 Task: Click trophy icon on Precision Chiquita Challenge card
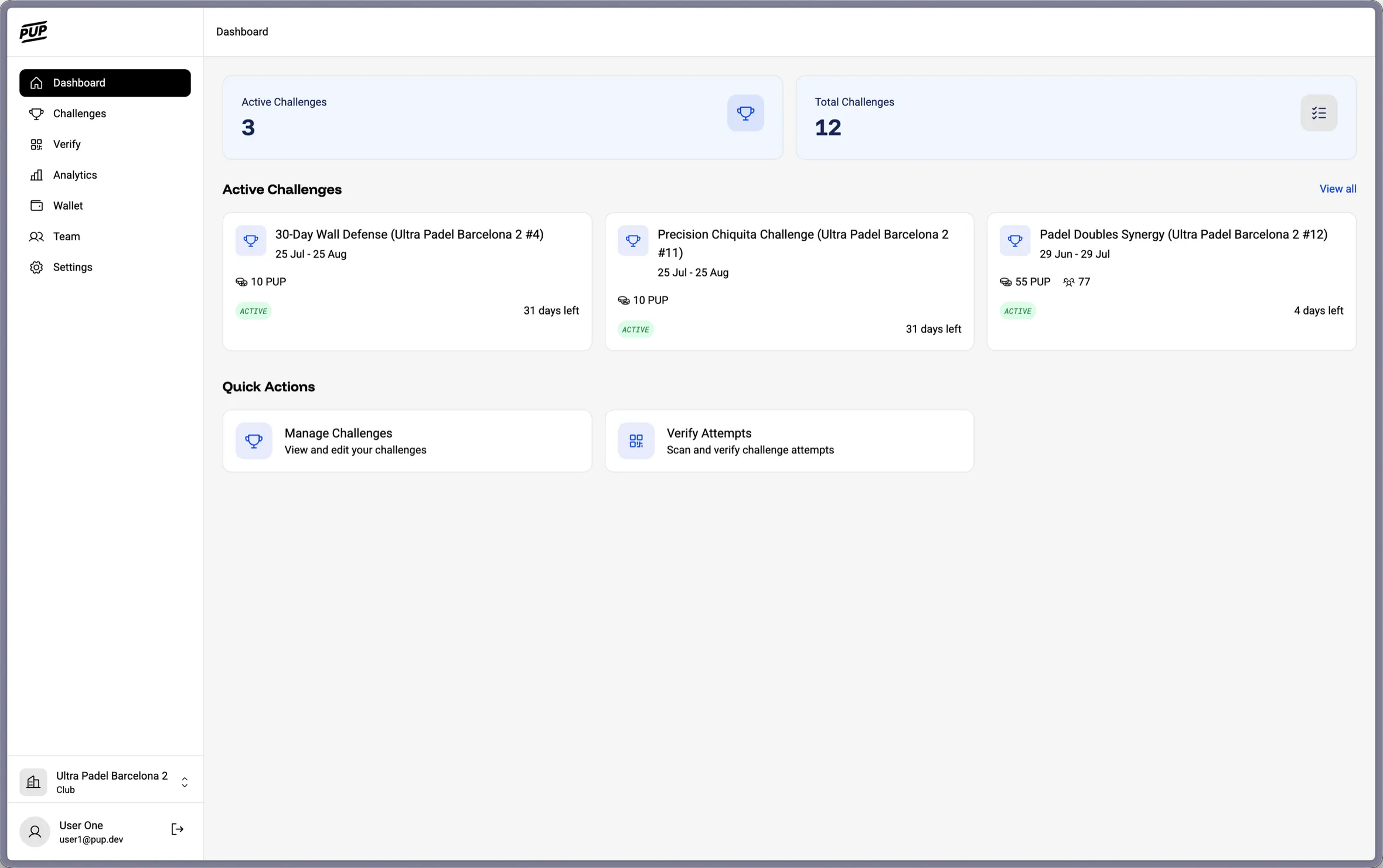(x=633, y=241)
